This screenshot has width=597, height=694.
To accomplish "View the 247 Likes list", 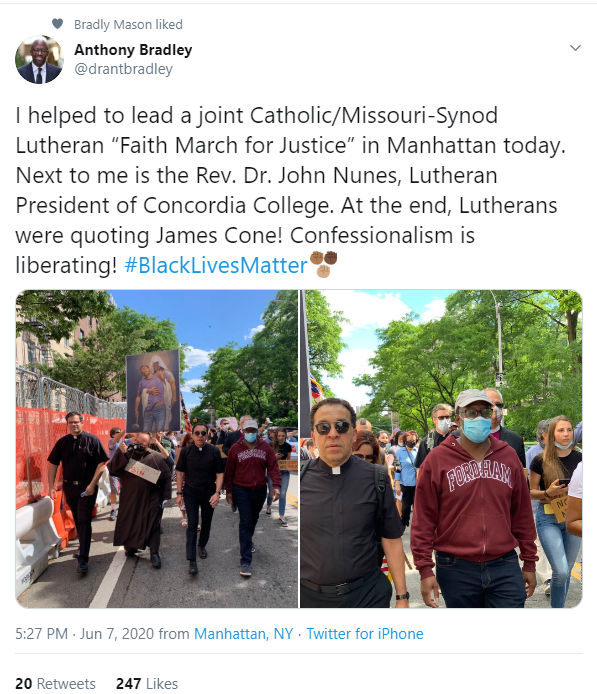I will [x=147, y=683].
